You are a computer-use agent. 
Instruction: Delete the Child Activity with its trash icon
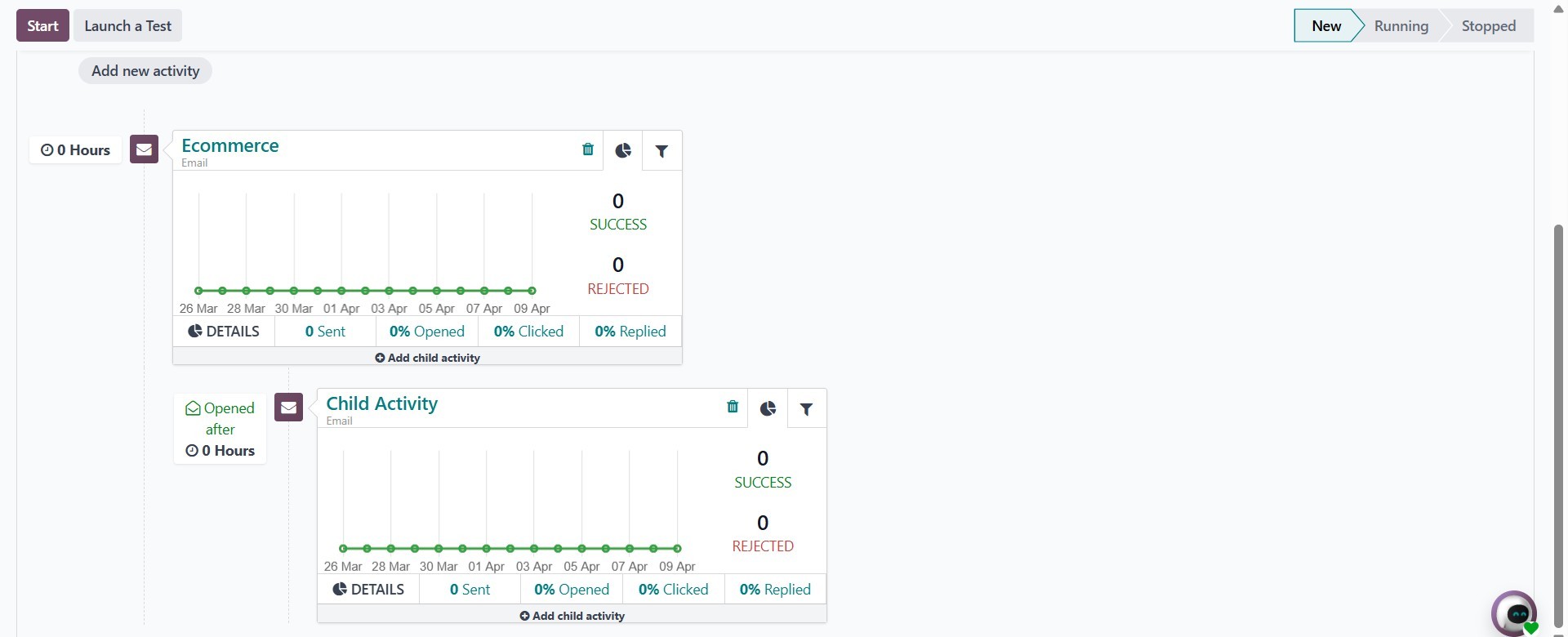coord(733,407)
